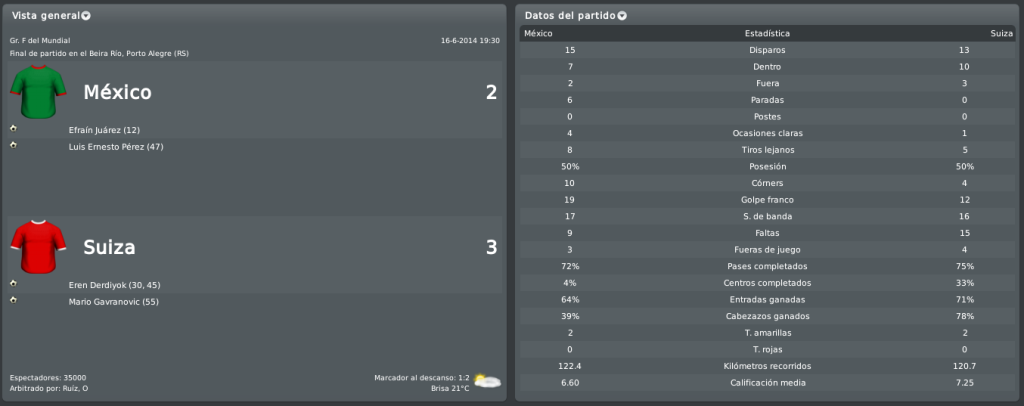Click the partly cloudy weather icon

click(487, 381)
